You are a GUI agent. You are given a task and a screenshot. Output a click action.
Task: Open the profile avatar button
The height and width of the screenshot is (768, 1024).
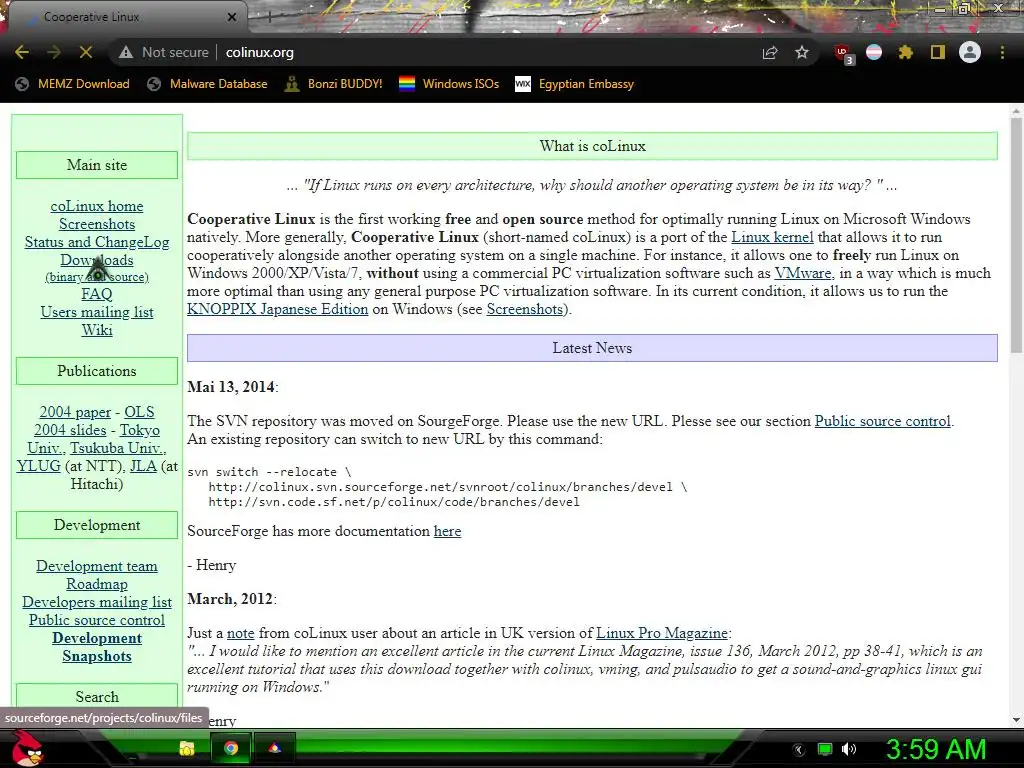pos(970,52)
